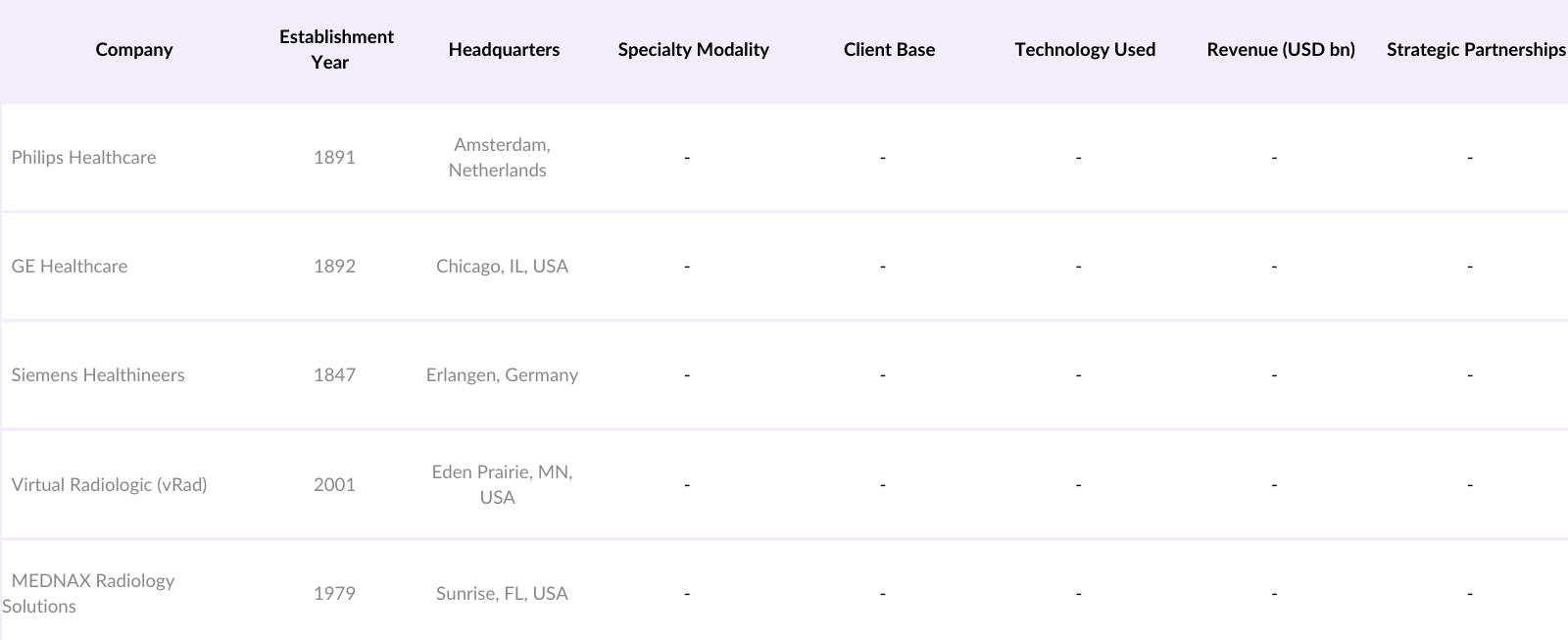Select the 1847 establishment year cell
Viewport: 1568px width, 640px height.
coord(334,375)
